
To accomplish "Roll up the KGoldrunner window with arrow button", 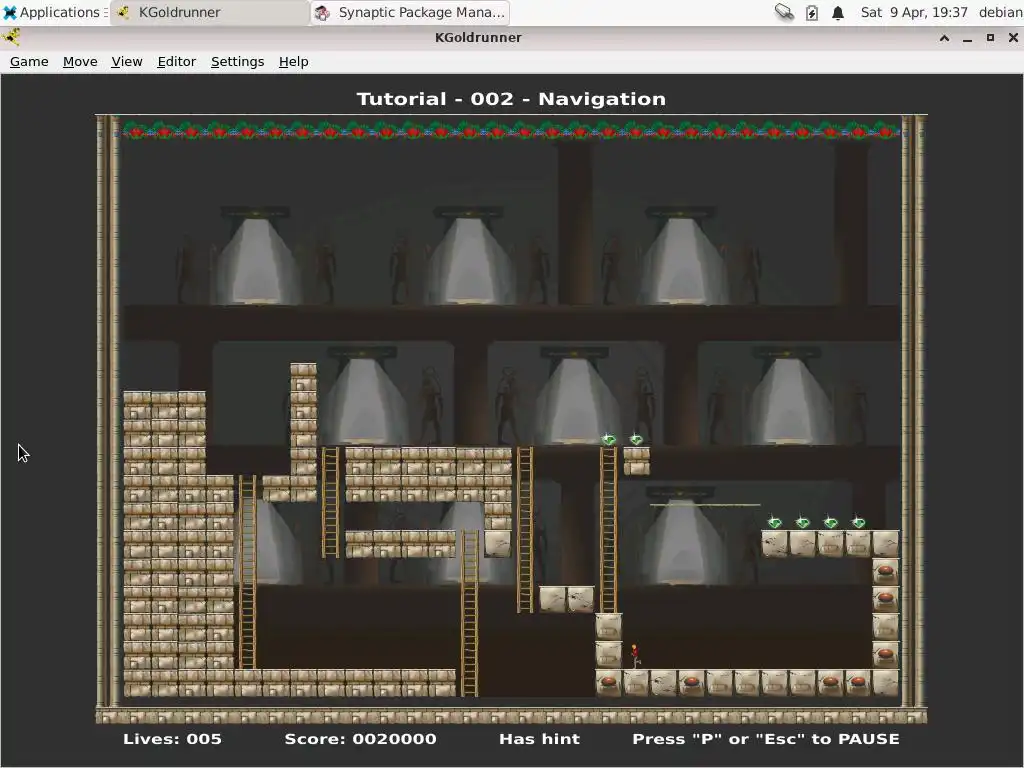I will [x=944, y=38].
